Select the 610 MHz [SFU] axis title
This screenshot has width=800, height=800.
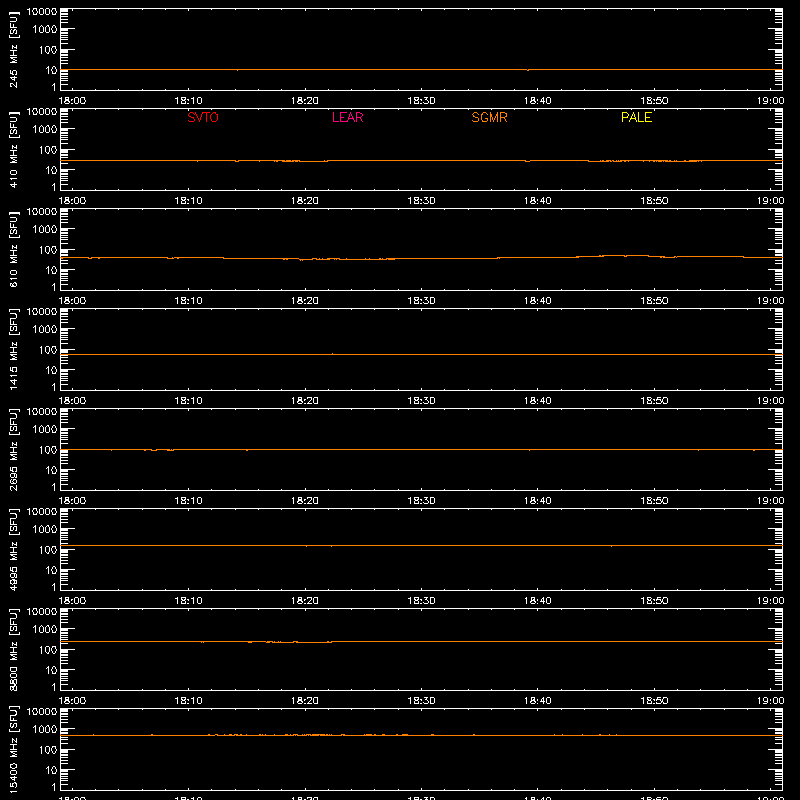[x=13, y=249]
